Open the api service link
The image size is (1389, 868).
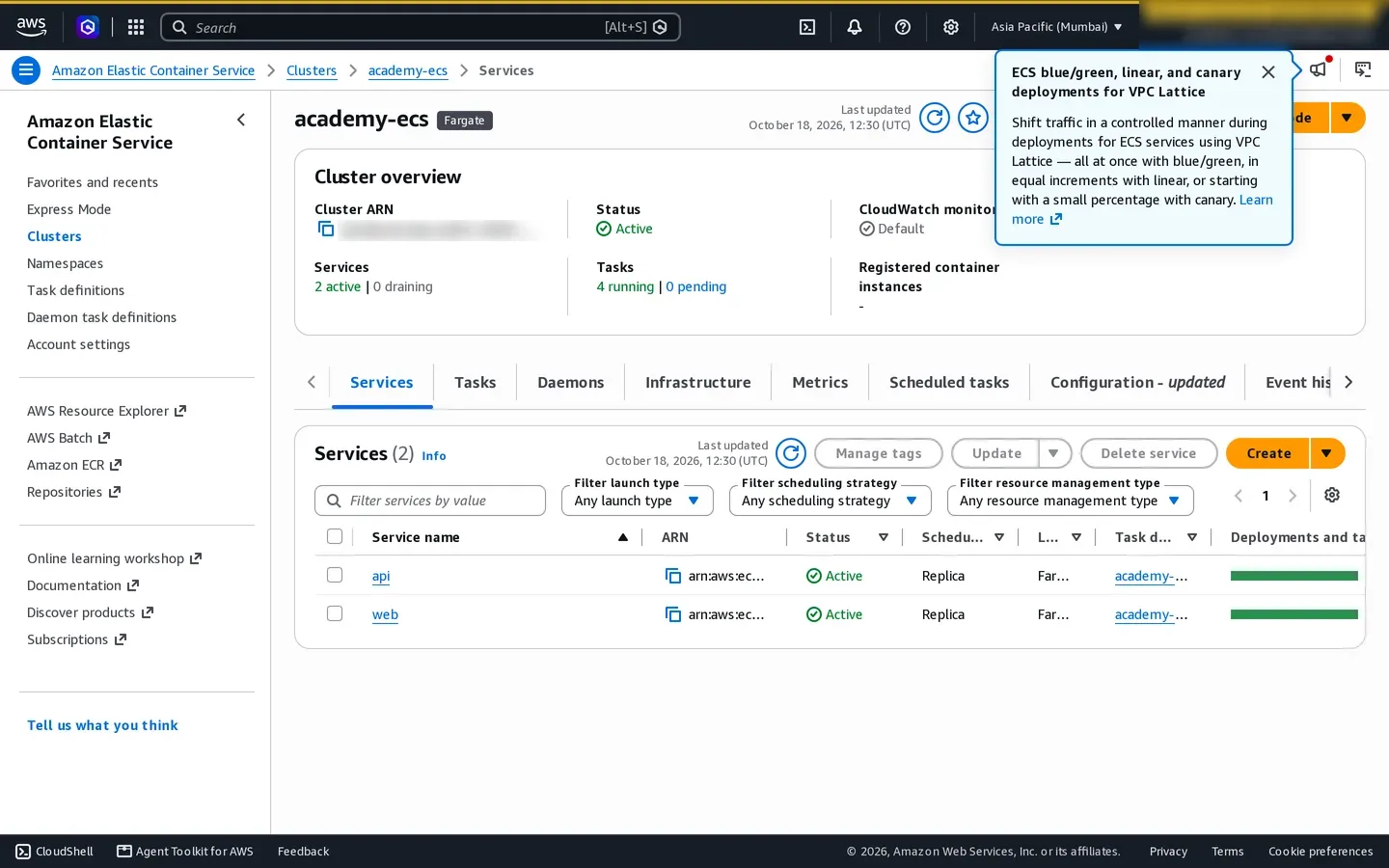[x=381, y=576]
